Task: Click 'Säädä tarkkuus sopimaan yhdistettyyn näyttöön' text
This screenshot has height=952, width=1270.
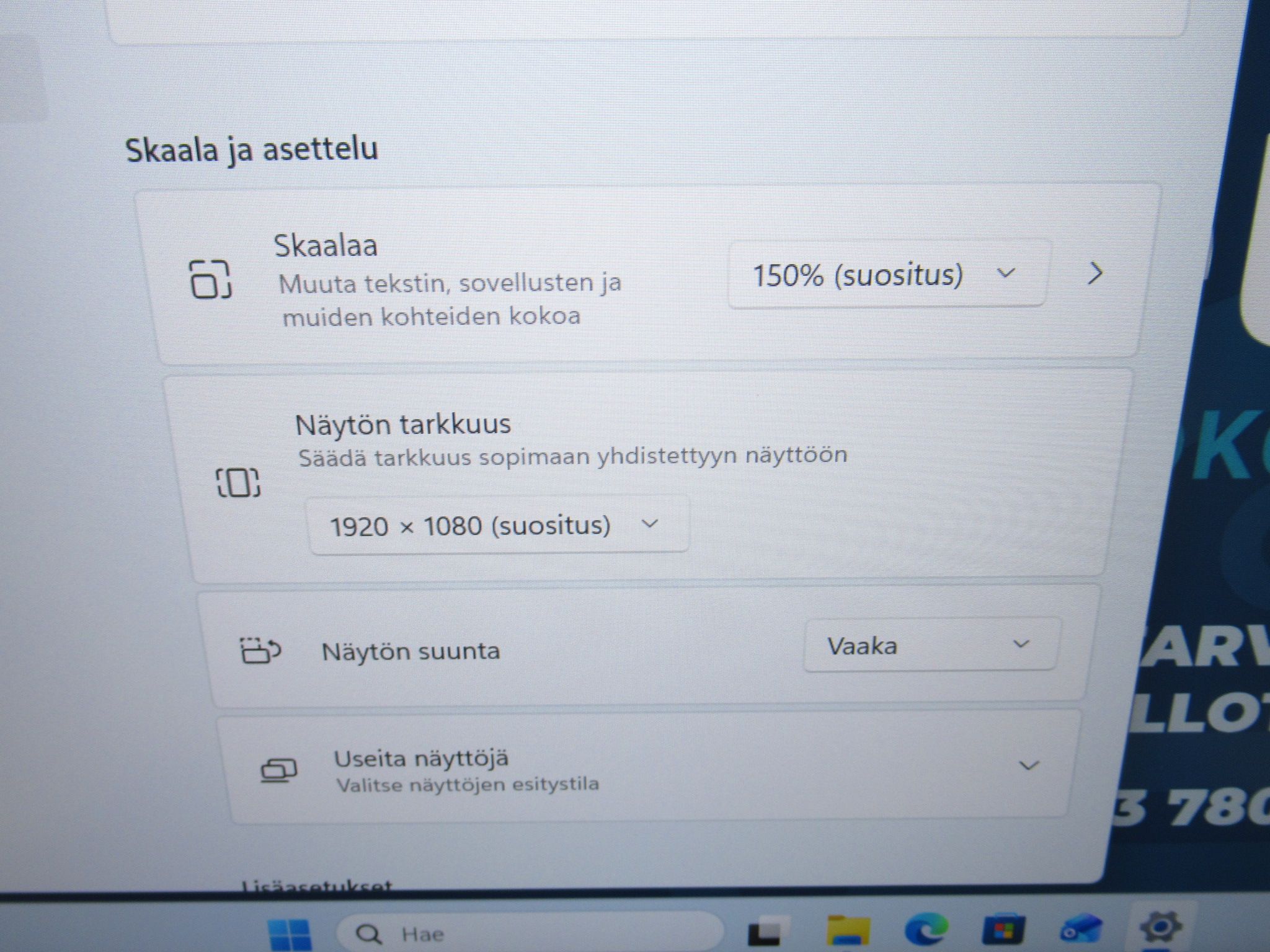Action: 572,457
